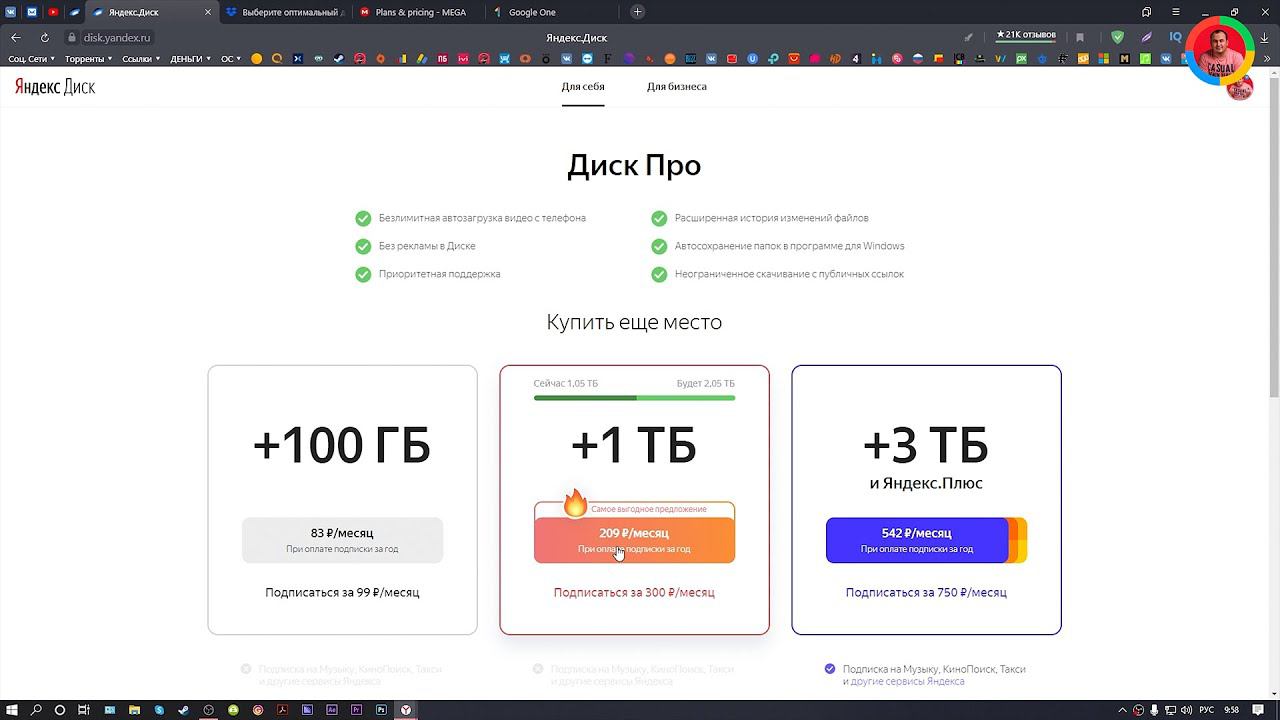The height and width of the screenshot is (720, 1280).
Task: Open a new browser tab
Action: tap(637, 12)
